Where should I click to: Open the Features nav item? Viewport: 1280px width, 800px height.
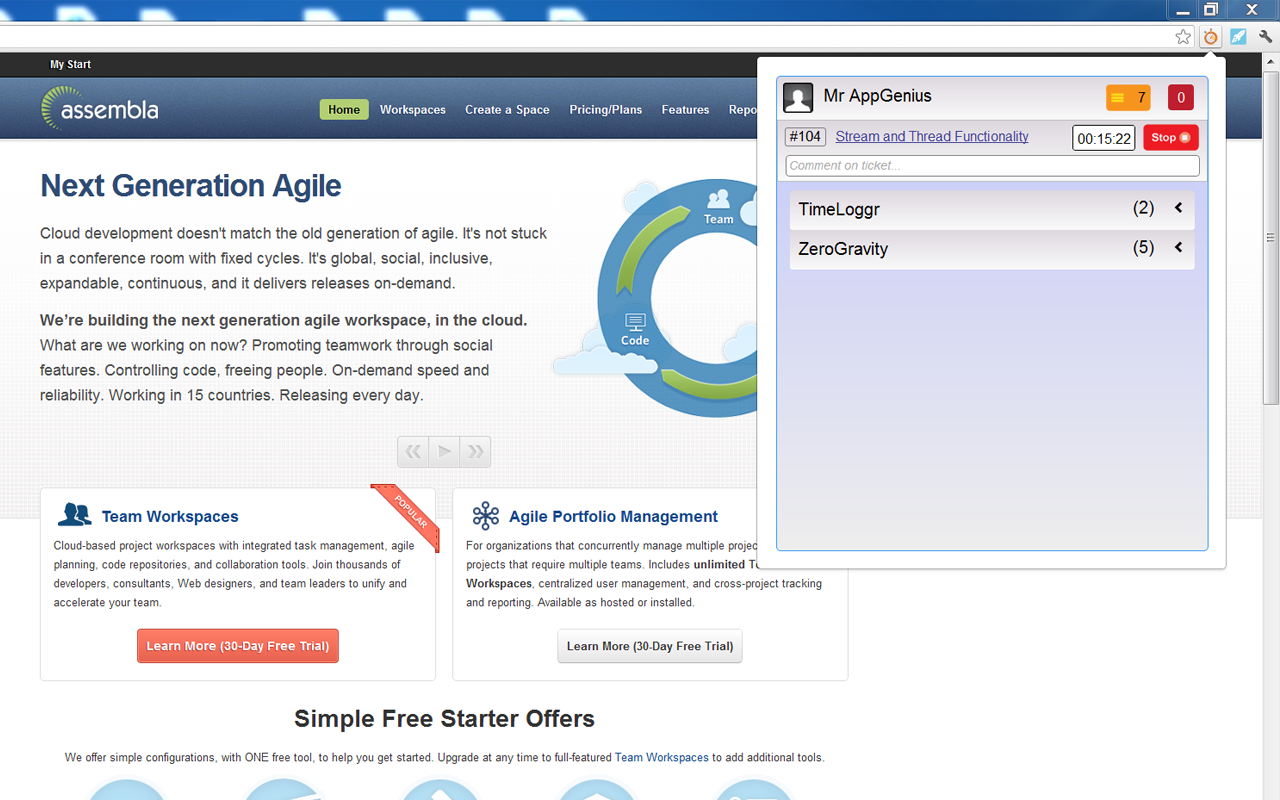click(685, 110)
